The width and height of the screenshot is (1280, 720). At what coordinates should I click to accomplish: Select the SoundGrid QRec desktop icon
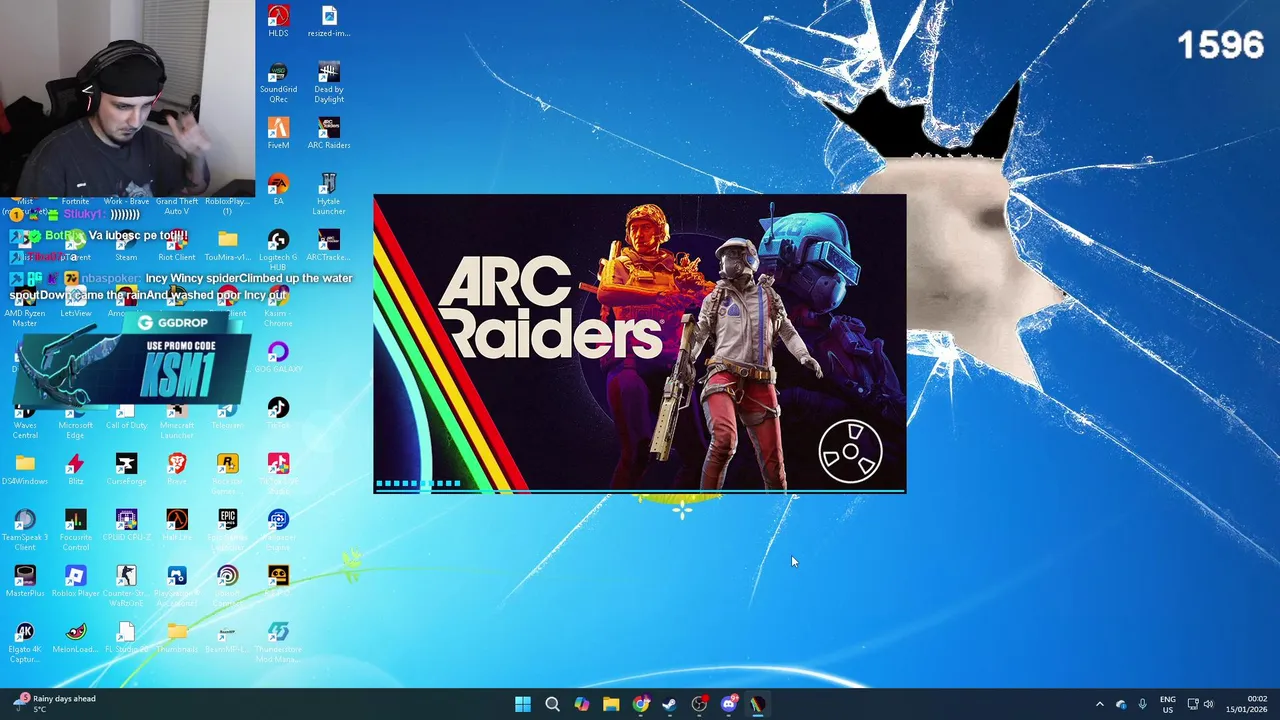[x=278, y=84]
